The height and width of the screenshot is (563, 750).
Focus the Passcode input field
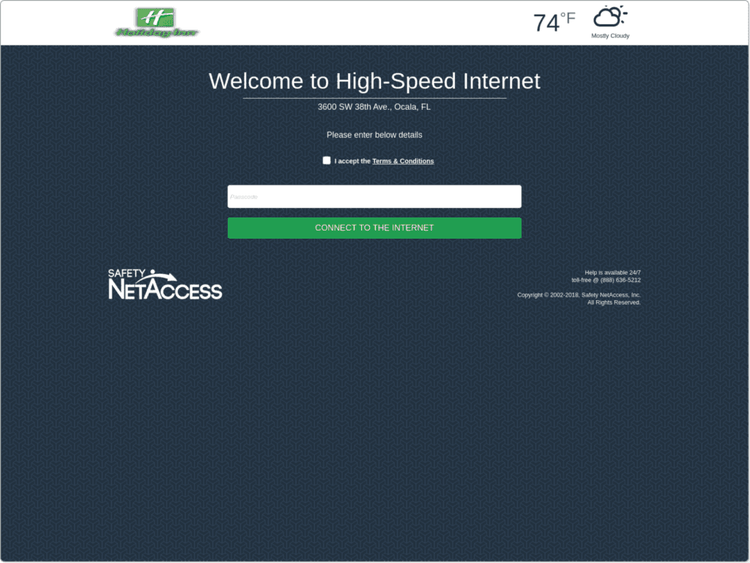coord(375,197)
